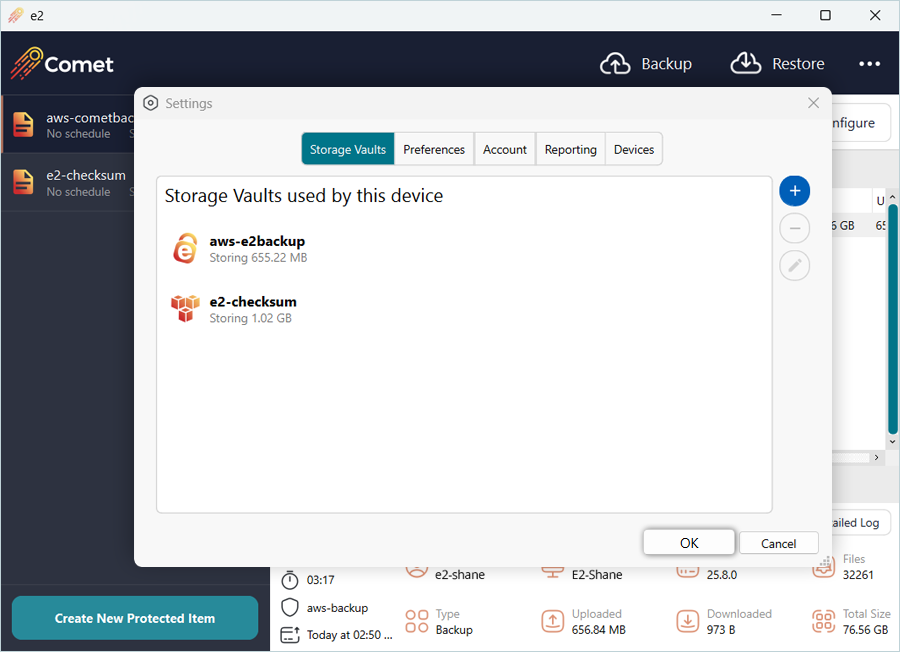Click the calendar icon beside Today at 02:50
This screenshot has width=900, height=652.
[x=290, y=635]
